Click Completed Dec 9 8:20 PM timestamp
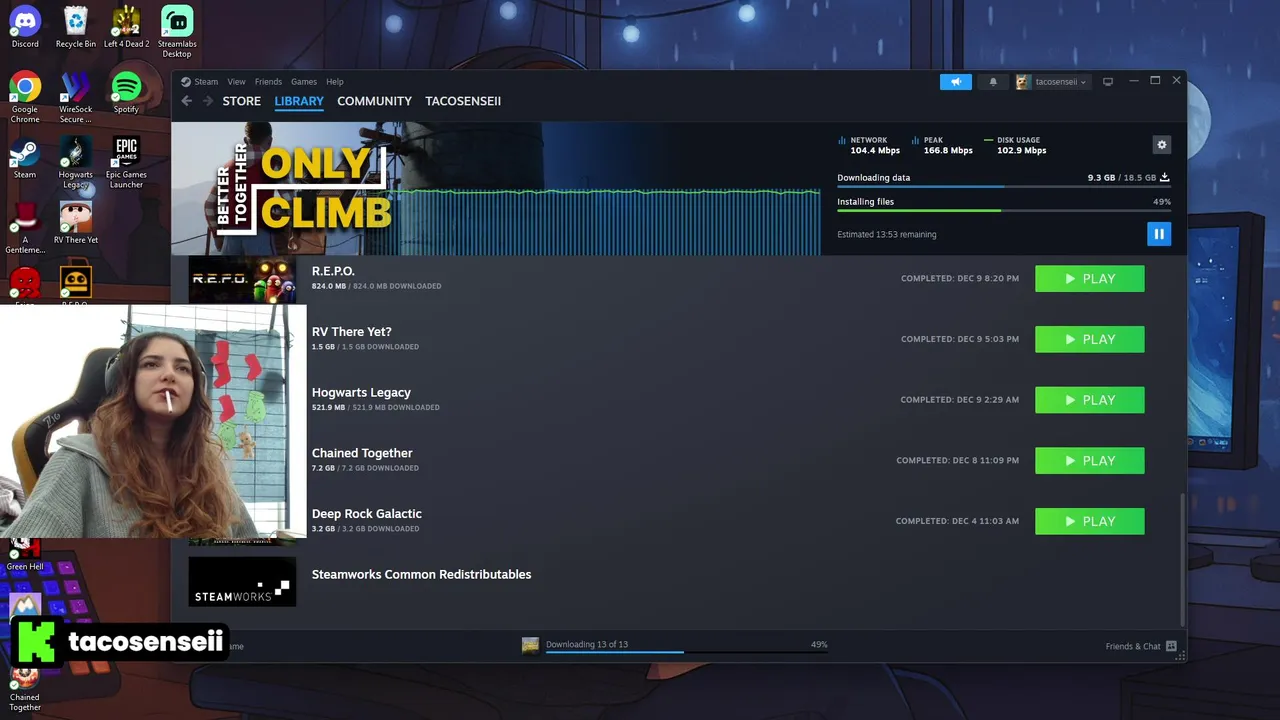This screenshot has width=1280, height=720. (x=960, y=279)
